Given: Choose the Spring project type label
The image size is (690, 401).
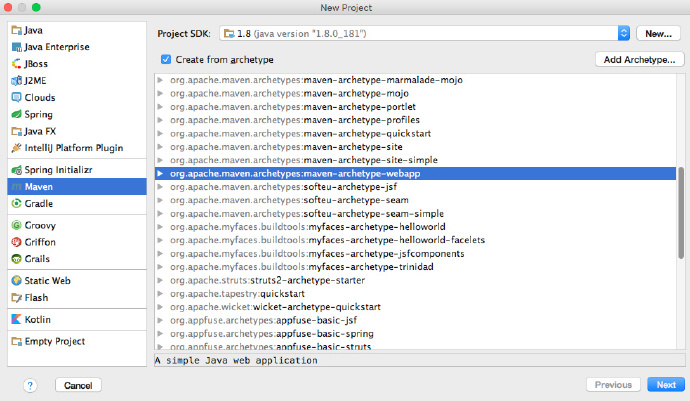Looking at the screenshot, I should click(x=38, y=114).
